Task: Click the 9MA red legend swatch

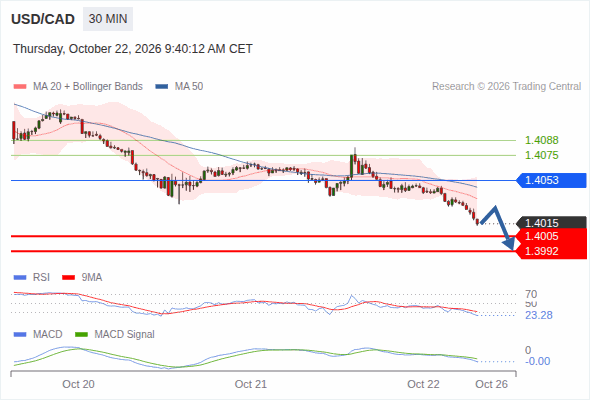Action: pyautogui.click(x=68, y=278)
